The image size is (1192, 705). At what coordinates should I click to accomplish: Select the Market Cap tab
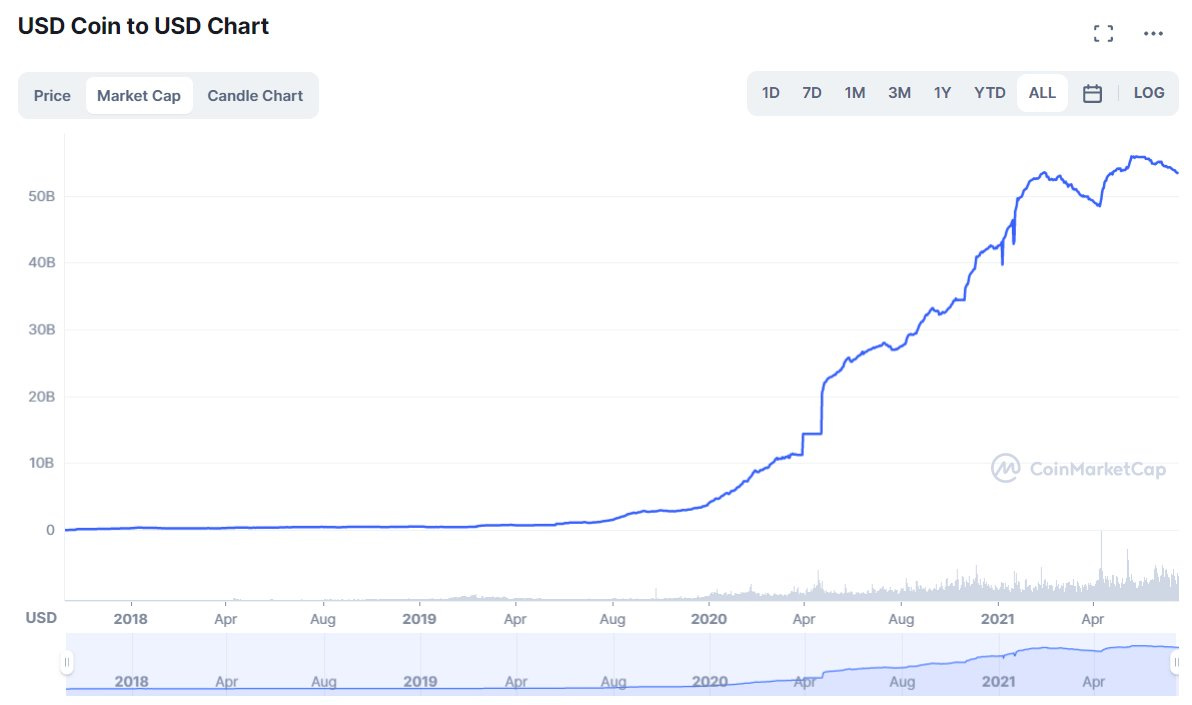point(139,96)
